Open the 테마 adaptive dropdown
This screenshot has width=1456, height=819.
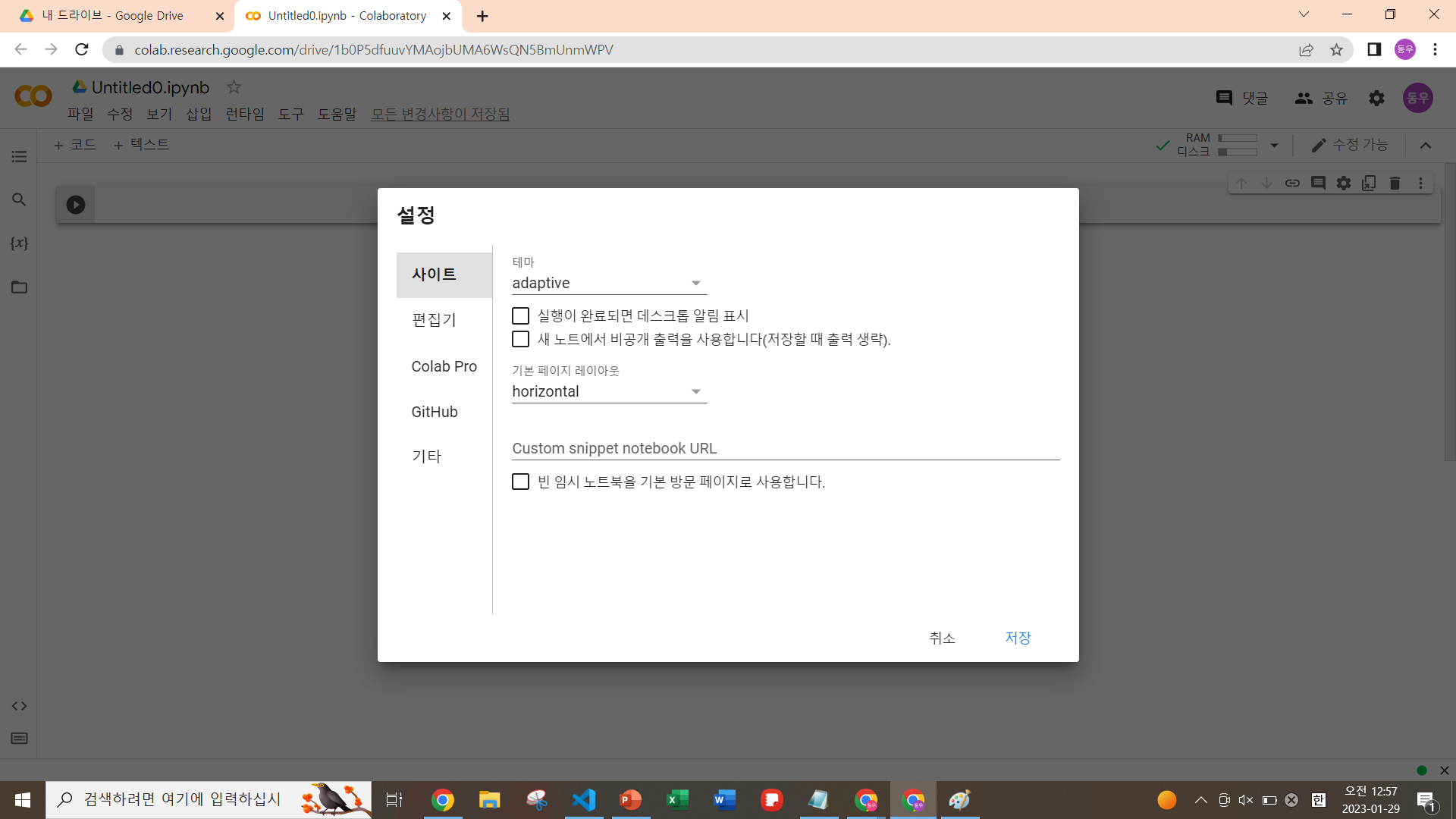pyautogui.click(x=609, y=283)
